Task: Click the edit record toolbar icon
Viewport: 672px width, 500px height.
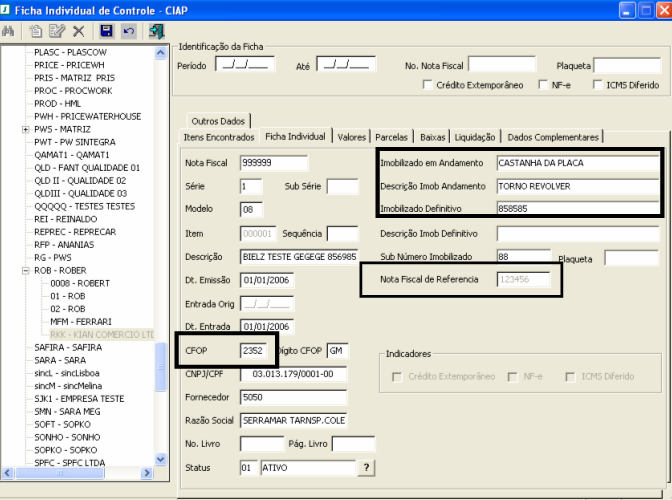Action: (x=57, y=32)
